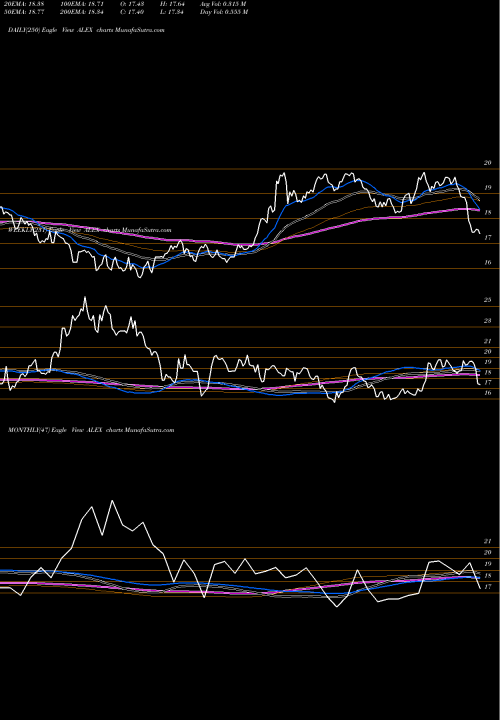The height and width of the screenshot is (720, 500).
Task: Click the WEEKLY Eagle View ALEX chart title
Action: 90,230
